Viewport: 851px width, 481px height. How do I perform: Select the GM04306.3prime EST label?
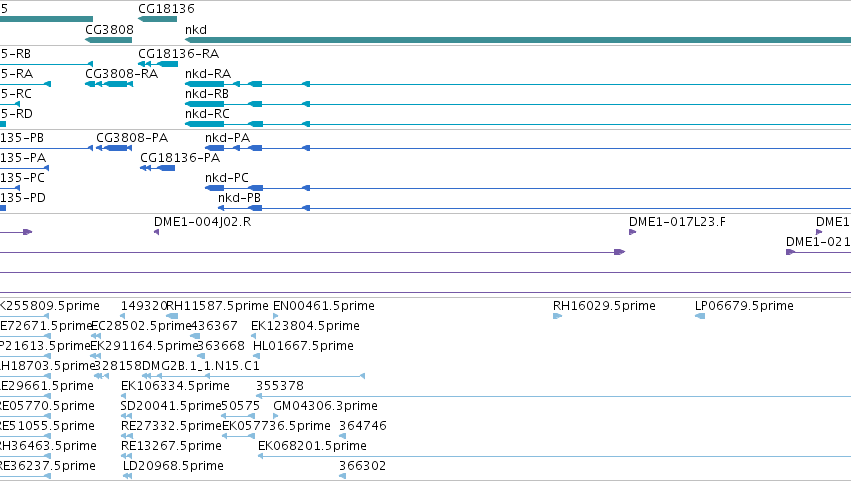tap(325, 407)
